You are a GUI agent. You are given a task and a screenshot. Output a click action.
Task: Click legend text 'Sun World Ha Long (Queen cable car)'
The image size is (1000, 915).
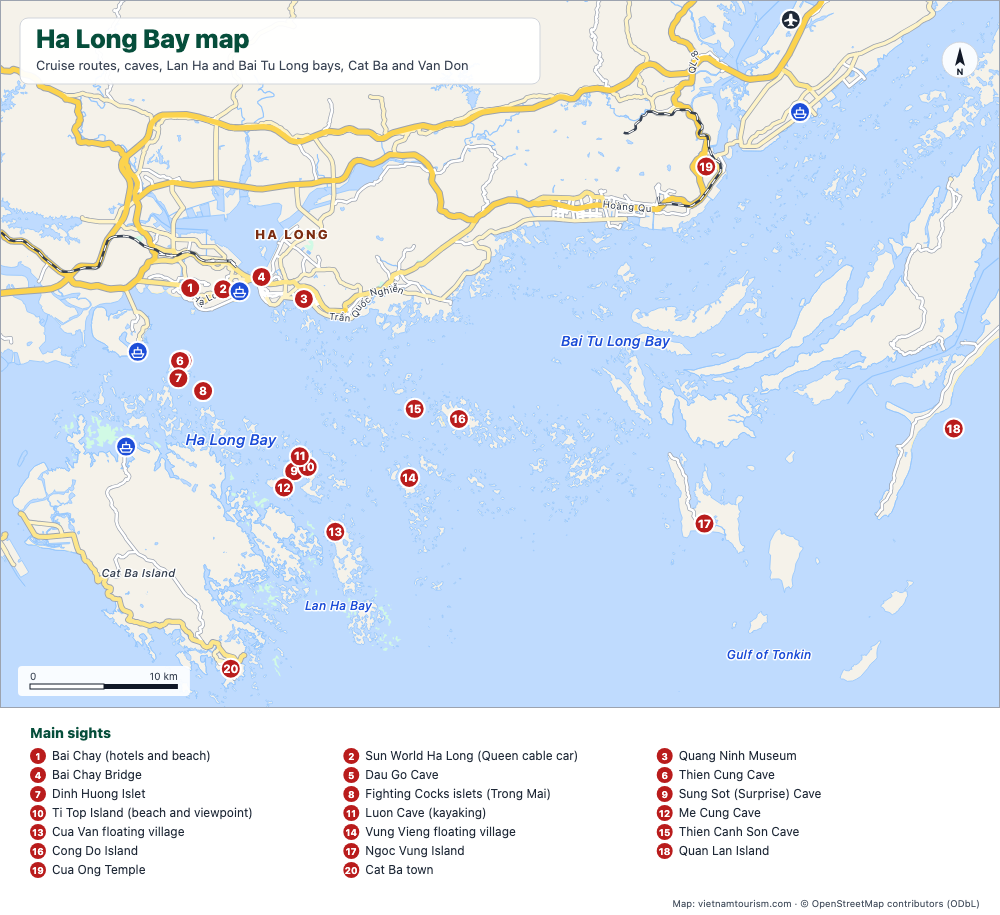(x=471, y=756)
